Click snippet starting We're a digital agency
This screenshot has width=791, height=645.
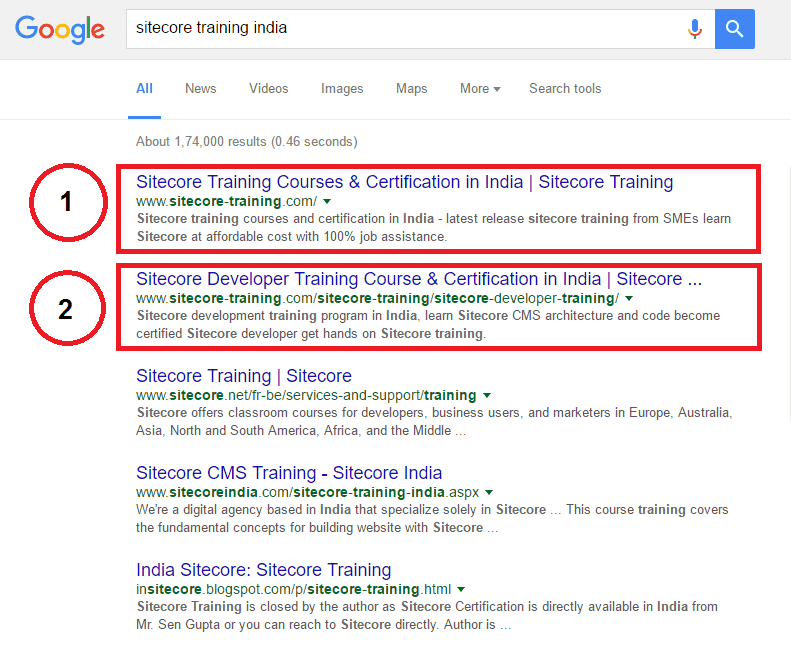[432, 518]
